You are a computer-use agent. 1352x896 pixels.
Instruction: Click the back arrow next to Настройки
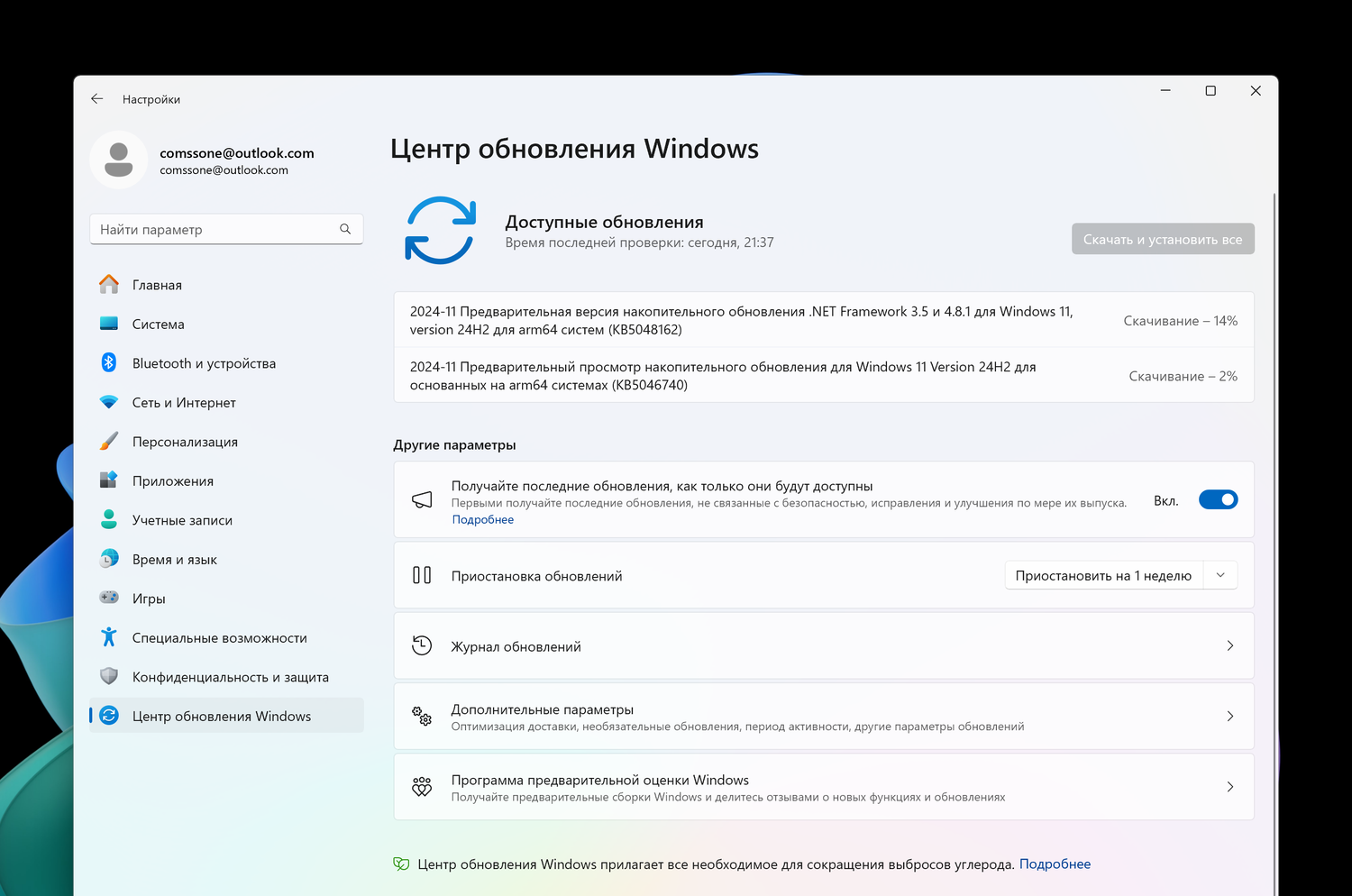tap(97, 99)
